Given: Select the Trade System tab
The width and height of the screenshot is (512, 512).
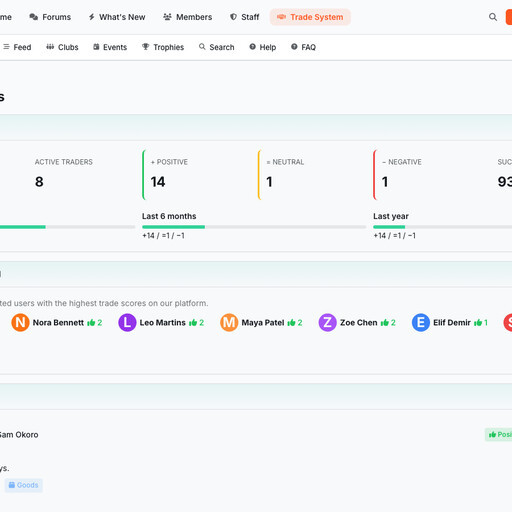Looking at the screenshot, I should point(310,17).
